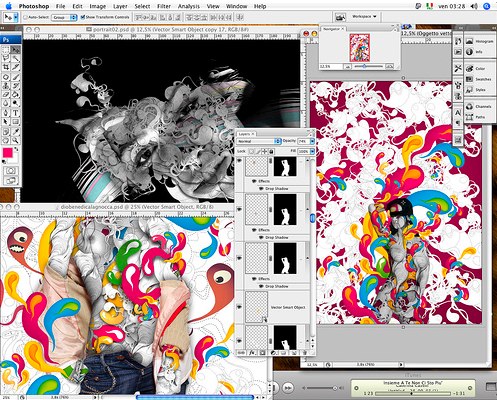Uncheck Show Transform Controls
Screen dimensions: 497x400
[83, 17]
